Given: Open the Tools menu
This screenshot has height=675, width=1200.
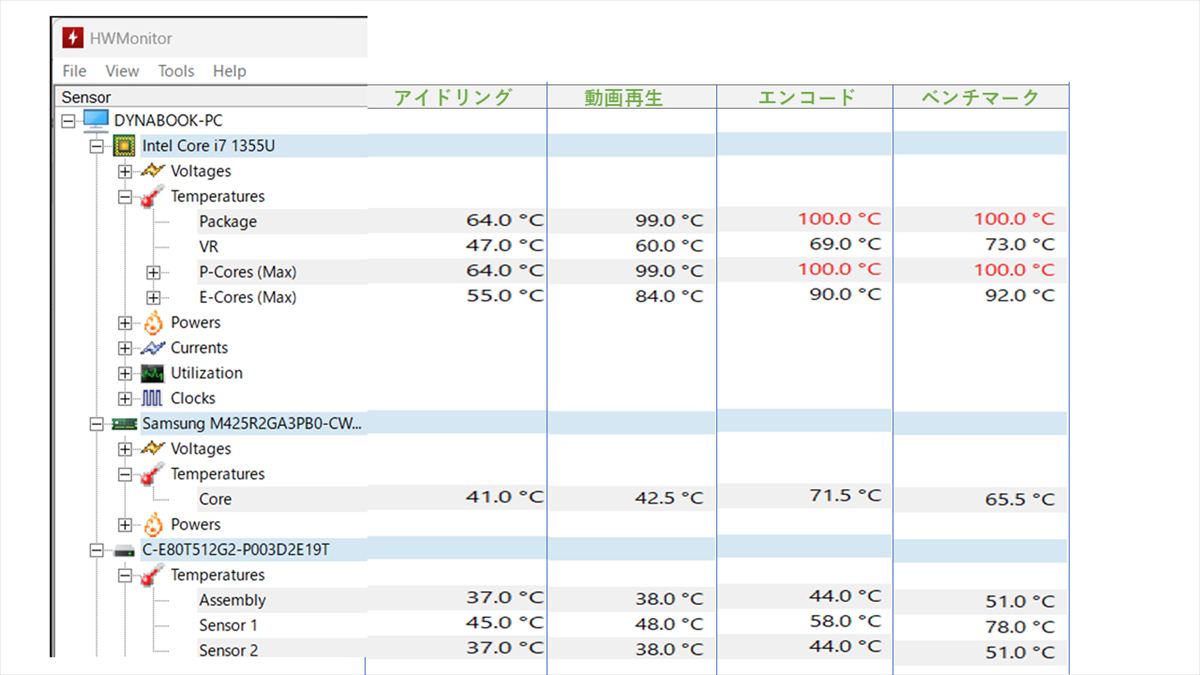Looking at the screenshot, I should click(176, 71).
